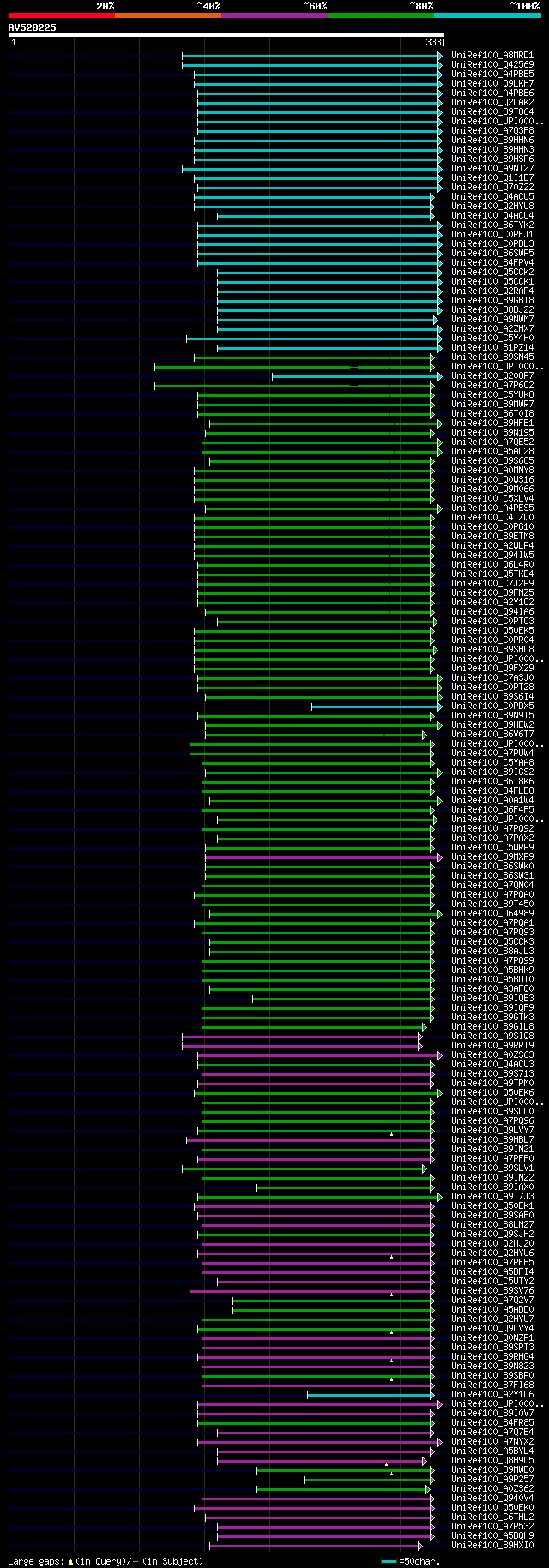Open the last hit UniRef100_B9HXI0
The width and height of the screenshot is (549, 1568).
492,1546
